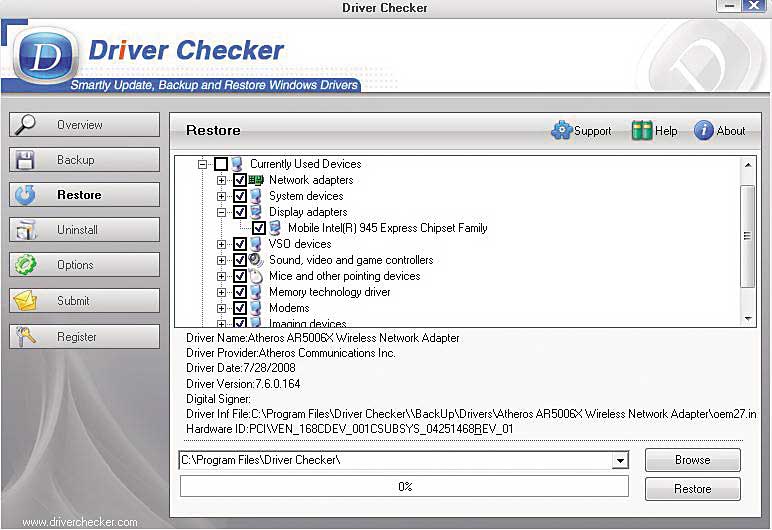
Task: Click the Driver Checker logo icon
Action: pyautogui.click(x=46, y=55)
